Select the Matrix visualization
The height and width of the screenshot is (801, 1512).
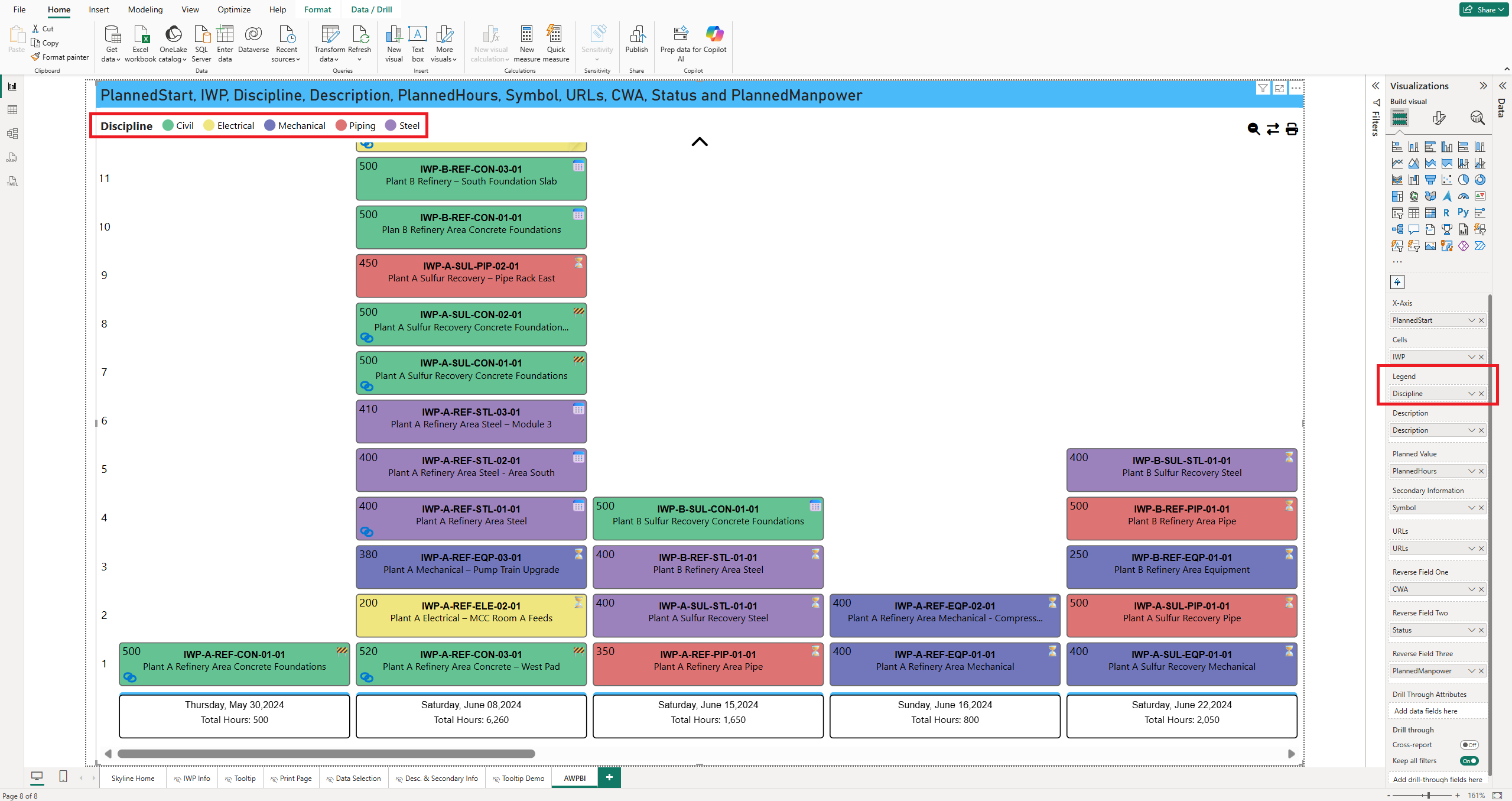(x=1430, y=213)
